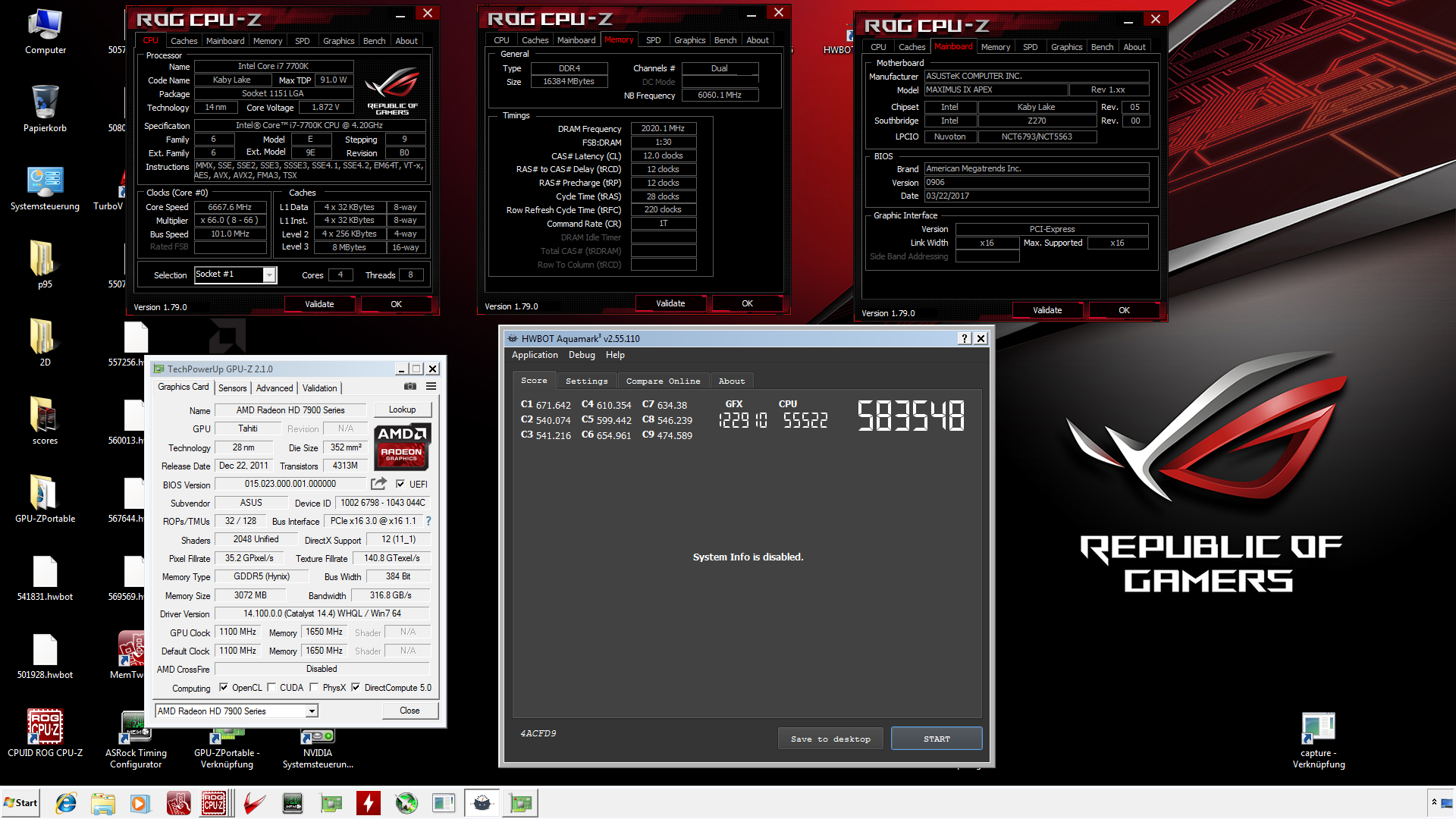This screenshot has width=1456, height=819.
Task: Click the BIOS Version field in GPU-Z
Action: click(290, 484)
